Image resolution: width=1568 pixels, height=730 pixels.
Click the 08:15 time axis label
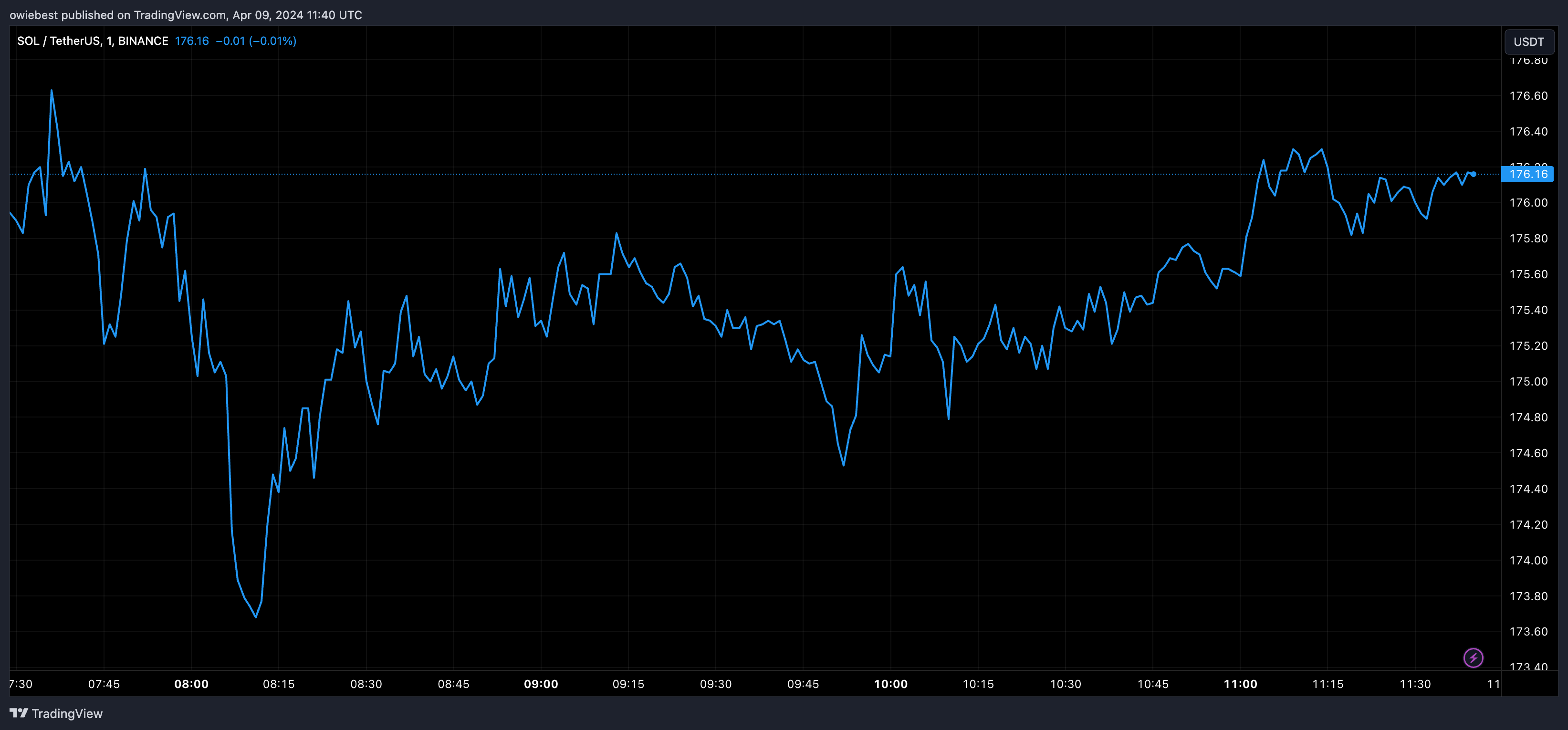279,684
